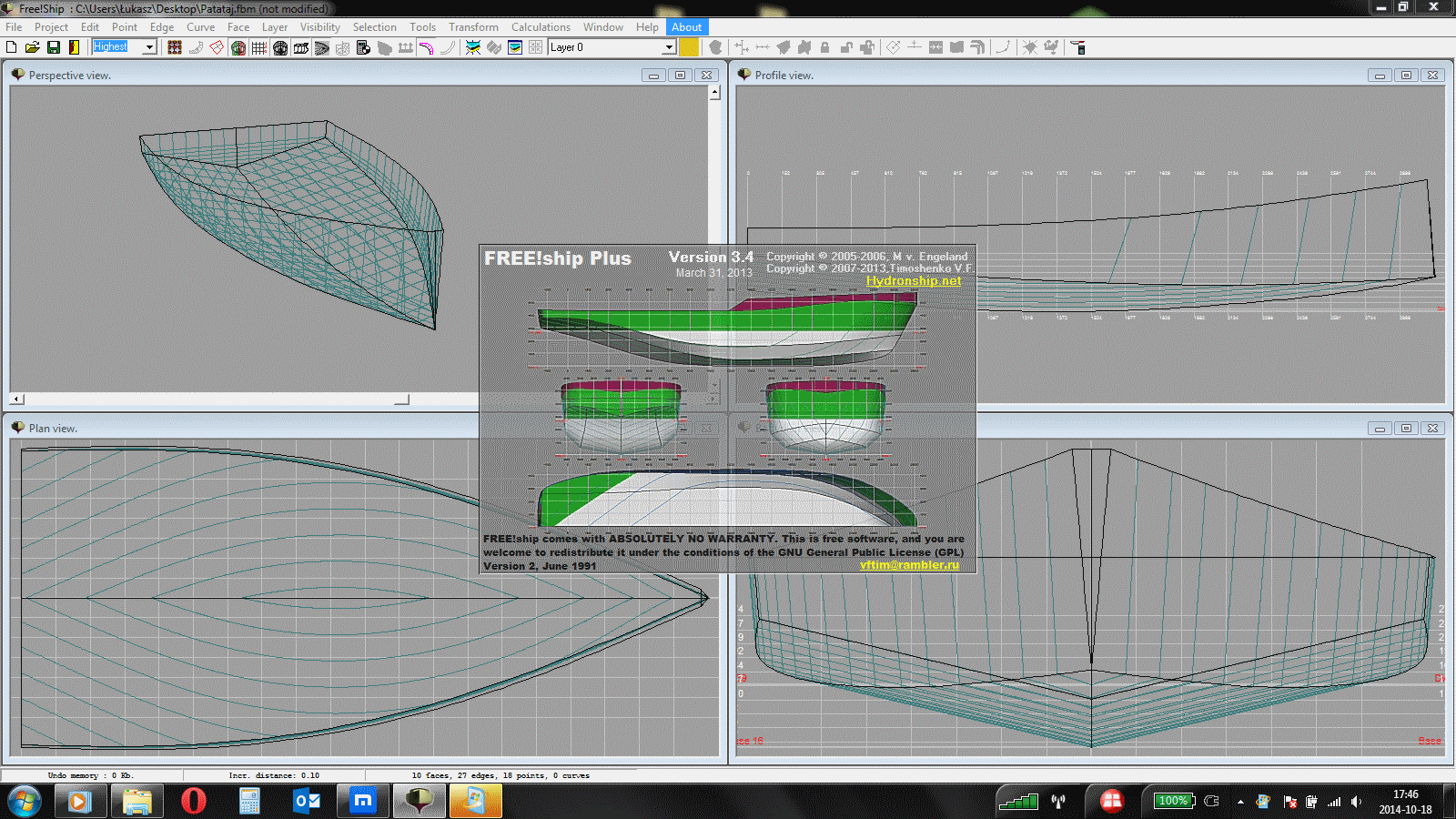Image resolution: width=1456 pixels, height=819 pixels.
Task: Click the unlock points open padlock icon
Action: coord(846,47)
